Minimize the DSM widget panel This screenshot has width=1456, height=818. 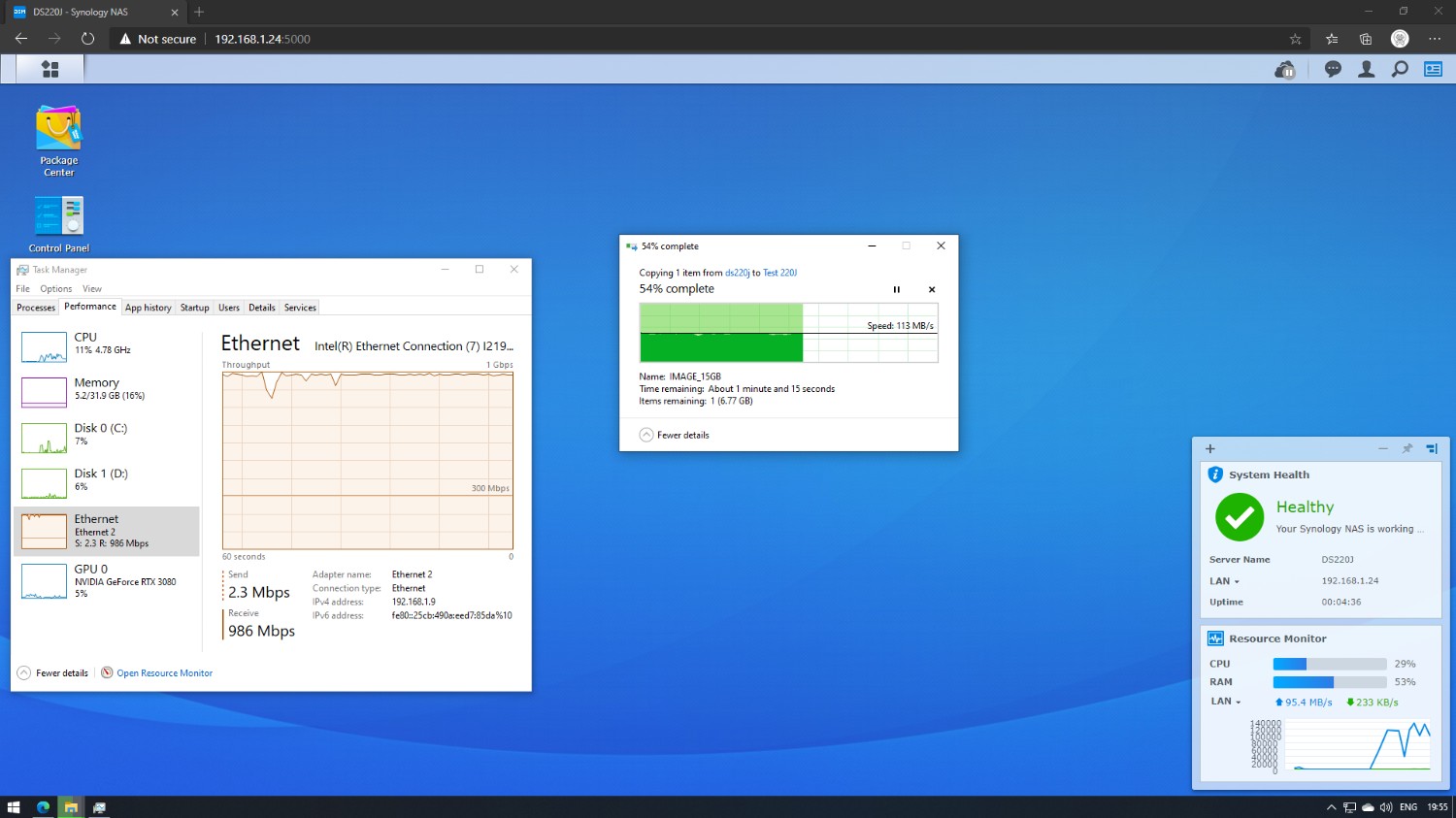[1382, 448]
